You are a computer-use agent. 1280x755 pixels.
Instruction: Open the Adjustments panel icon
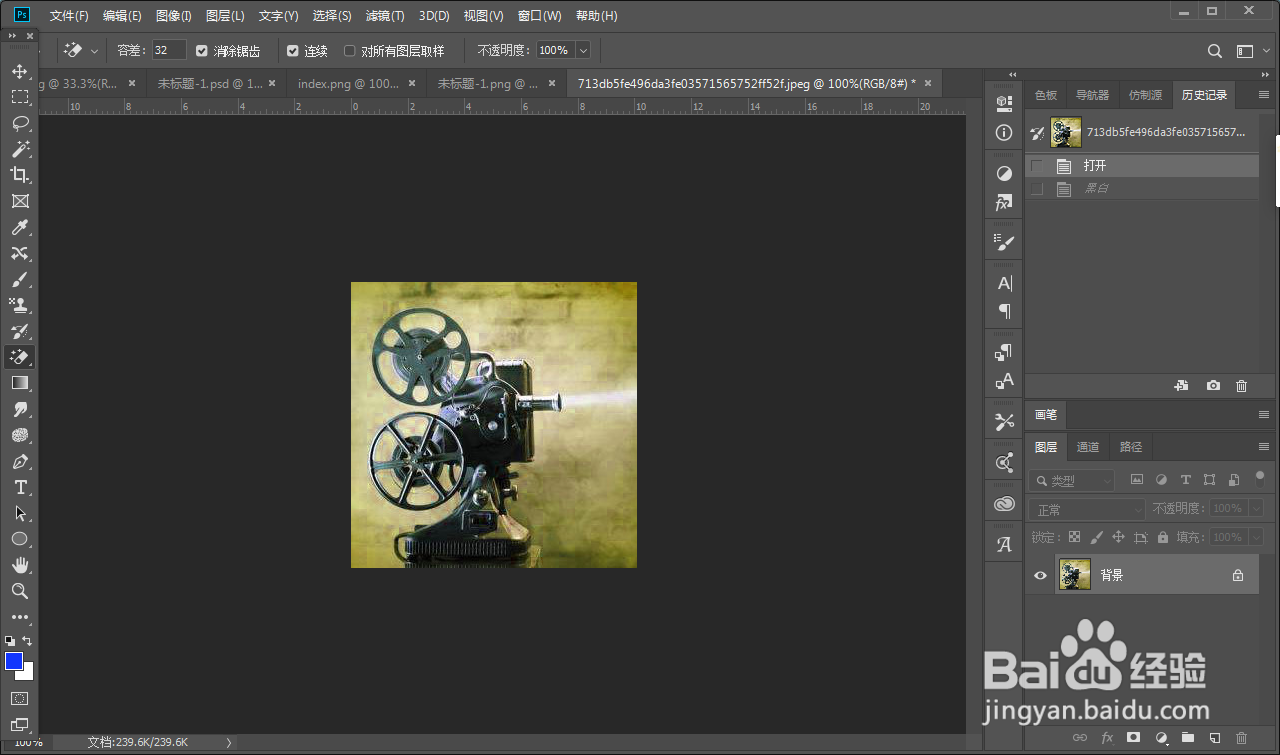[1004, 173]
